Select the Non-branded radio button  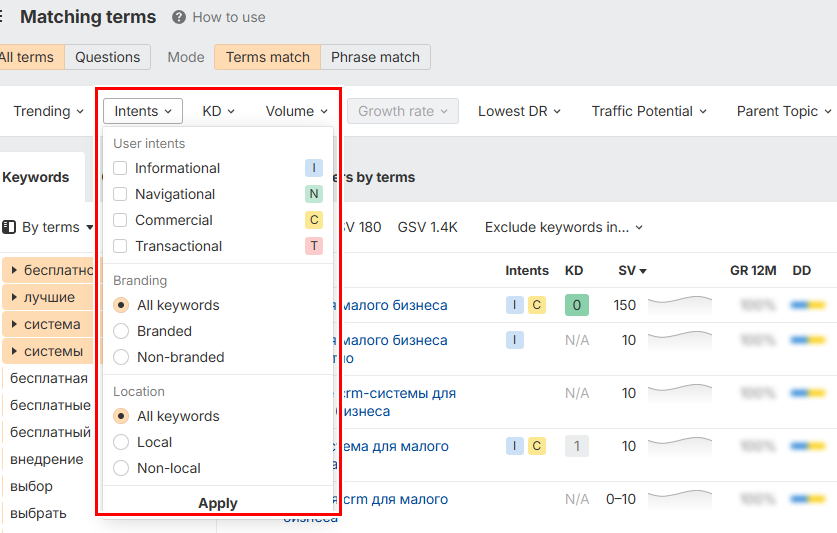pyautogui.click(x=121, y=357)
